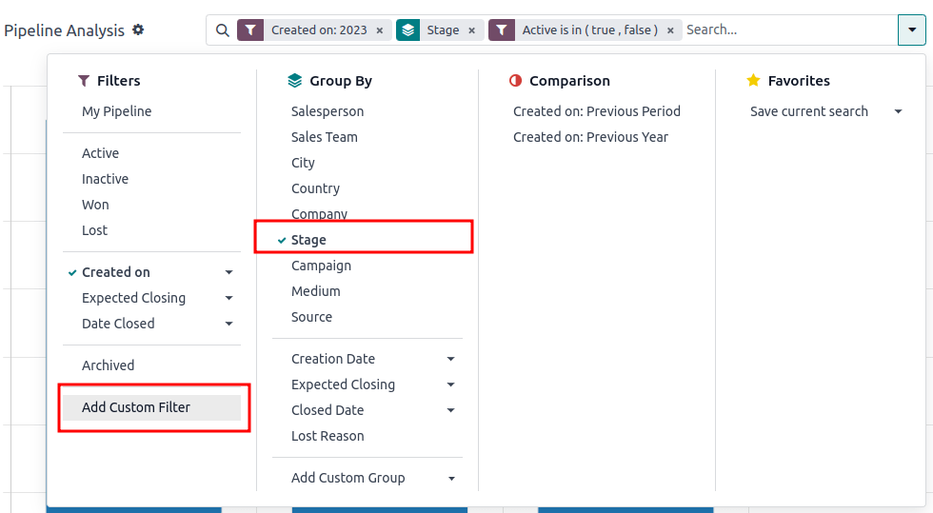Click the magnifying glass search icon
Screen dimensions: 933x513
pos(222,30)
